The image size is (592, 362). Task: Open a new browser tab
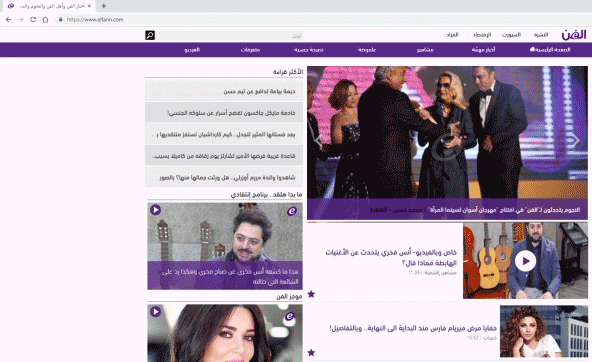(x=103, y=6)
